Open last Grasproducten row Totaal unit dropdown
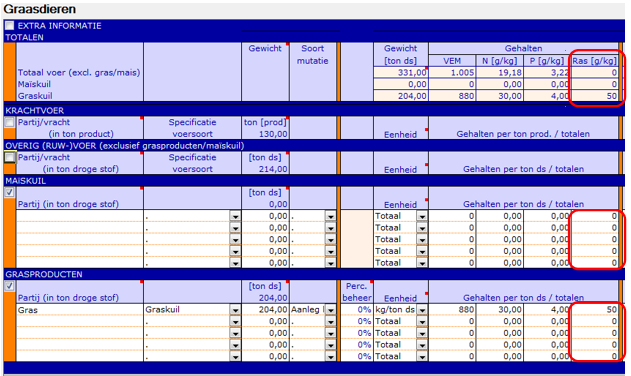The height and width of the screenshot is (376, 631). 422,357
